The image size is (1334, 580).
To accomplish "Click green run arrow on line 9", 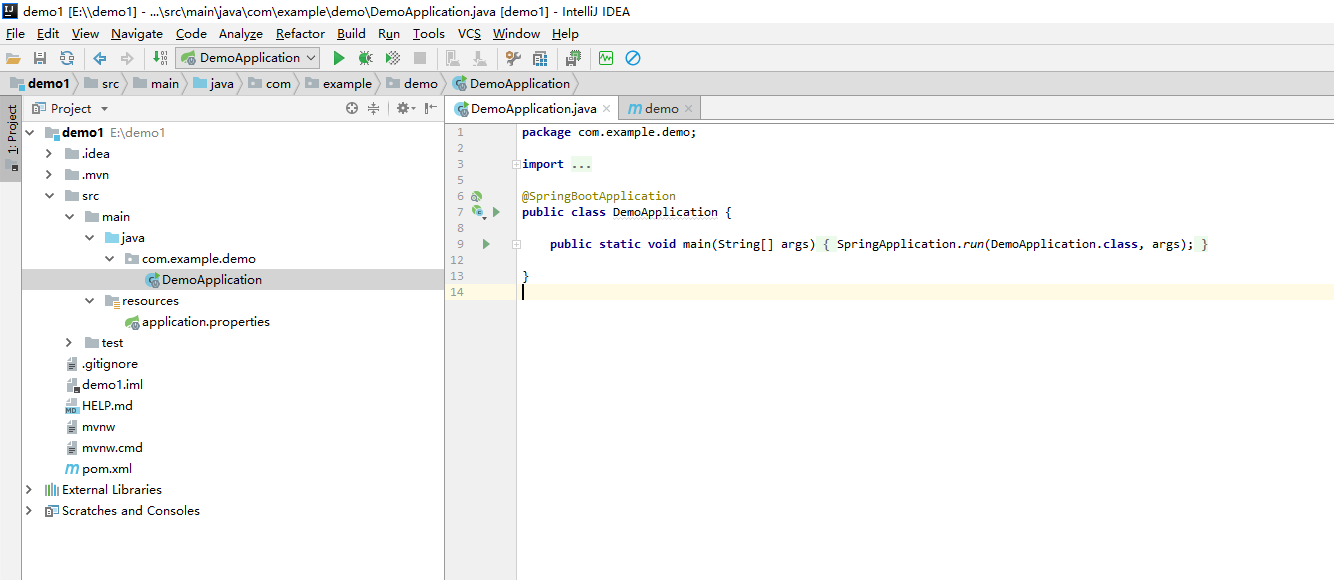I will [x=486, y=244].
